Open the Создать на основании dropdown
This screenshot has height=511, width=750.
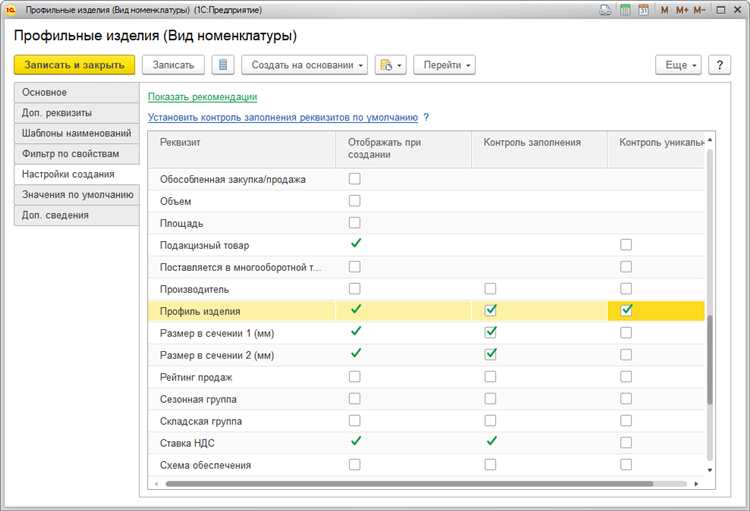pyautogui.click(x=304, y=65)
